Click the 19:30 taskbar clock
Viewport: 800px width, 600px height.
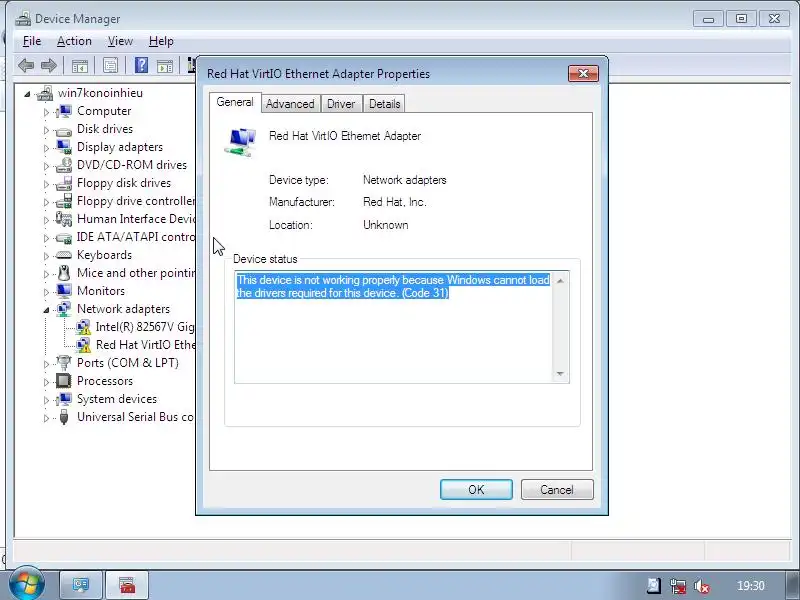click(x=751, y=586)
